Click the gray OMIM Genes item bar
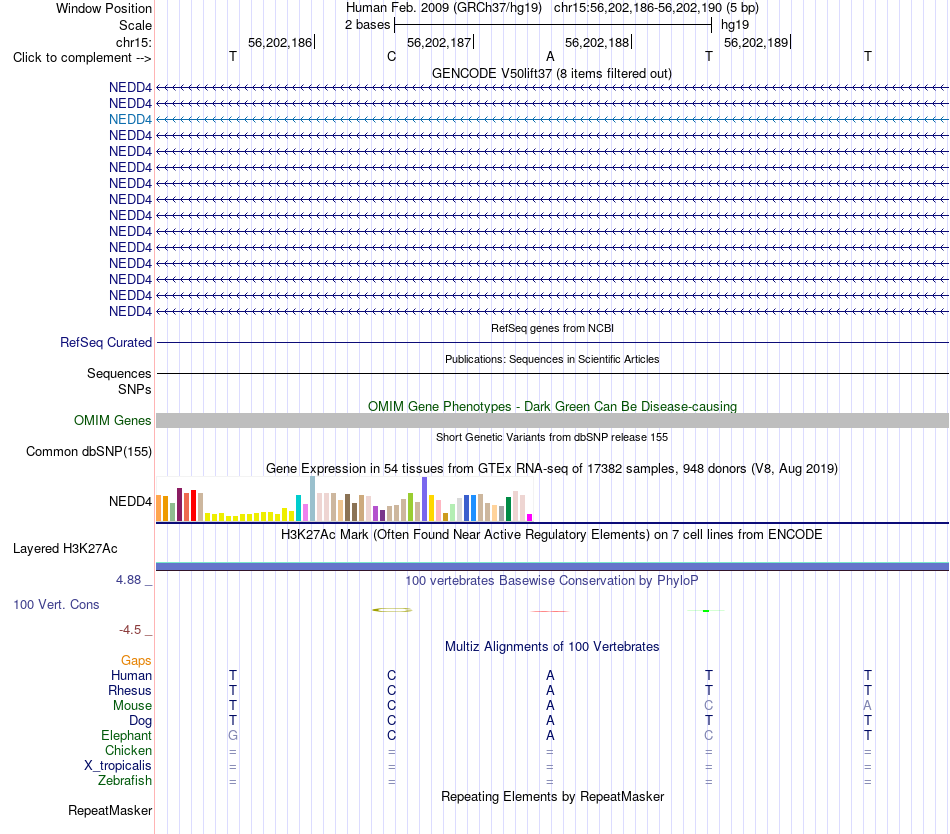950x834 pixels. coord(552,420)
